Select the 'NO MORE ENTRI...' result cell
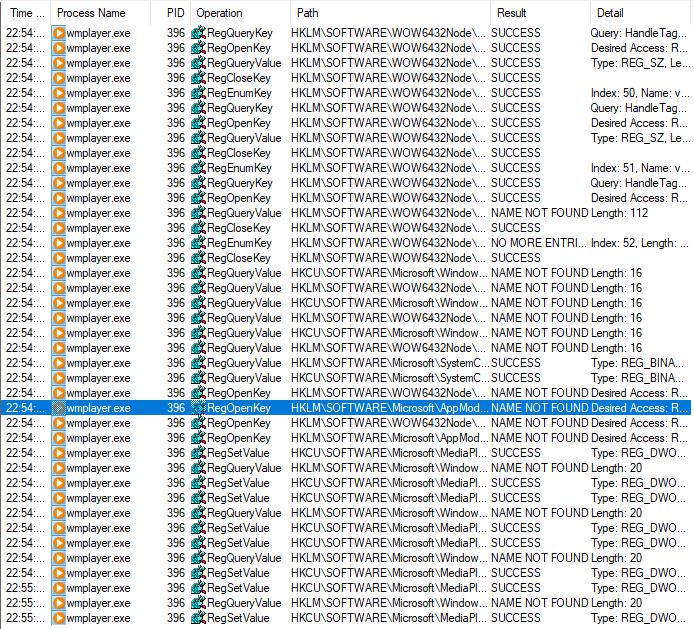This screenshot has height=629, width=694. pyautogui.click(x=539, y=243)
